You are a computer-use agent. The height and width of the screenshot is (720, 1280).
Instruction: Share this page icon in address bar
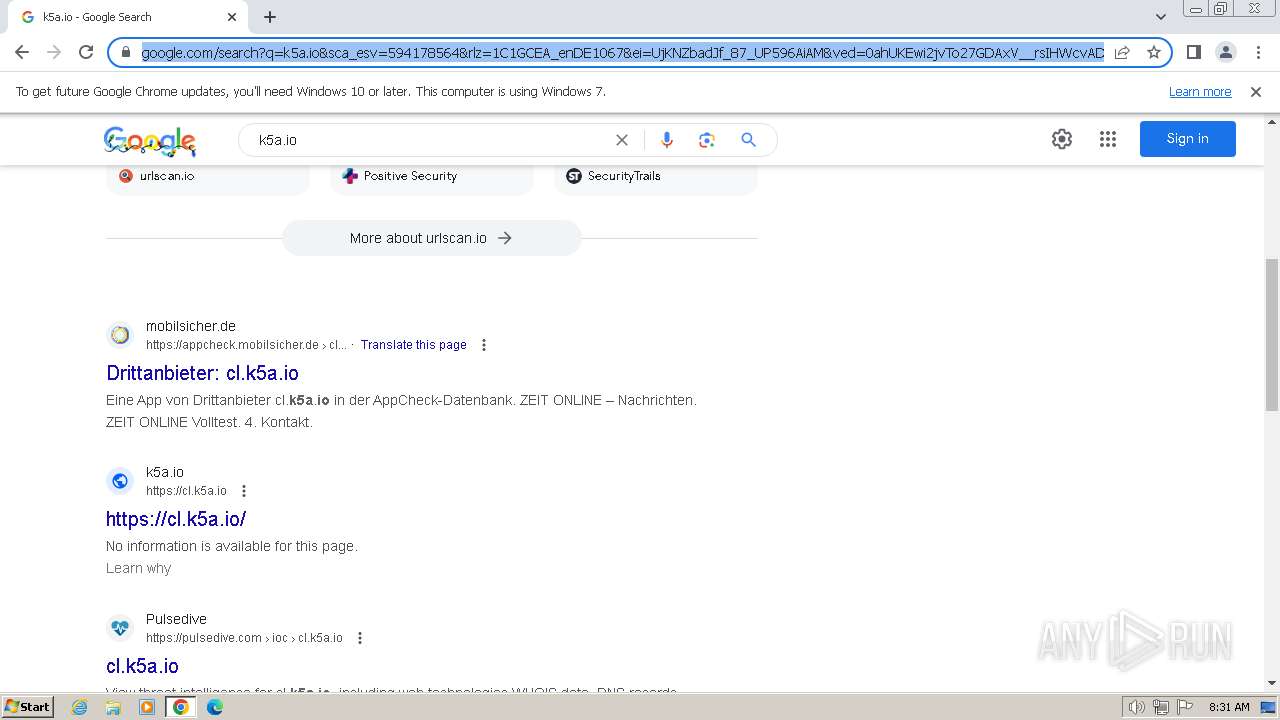1122,52
